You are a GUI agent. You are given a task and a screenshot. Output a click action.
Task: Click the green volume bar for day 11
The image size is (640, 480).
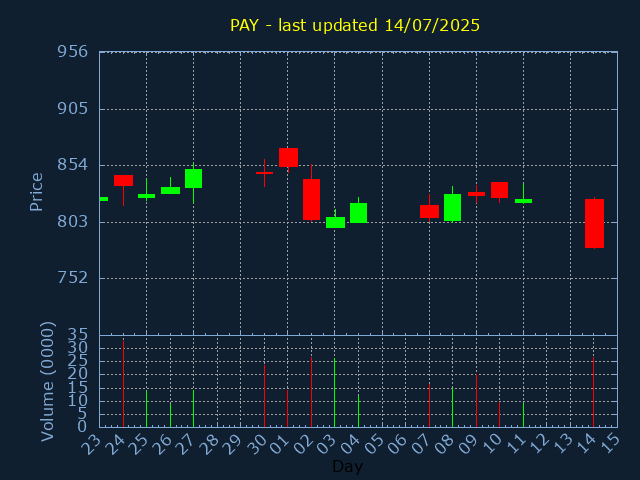(523, 415)
